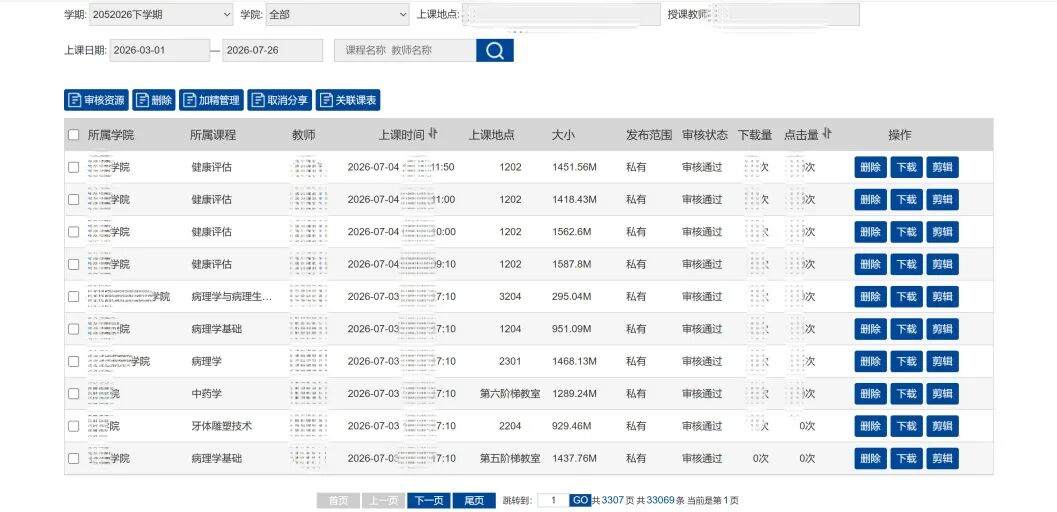Click the 所属课程 column header
The height and width of the screenshot is (512, 1057).
click(213, 135)
